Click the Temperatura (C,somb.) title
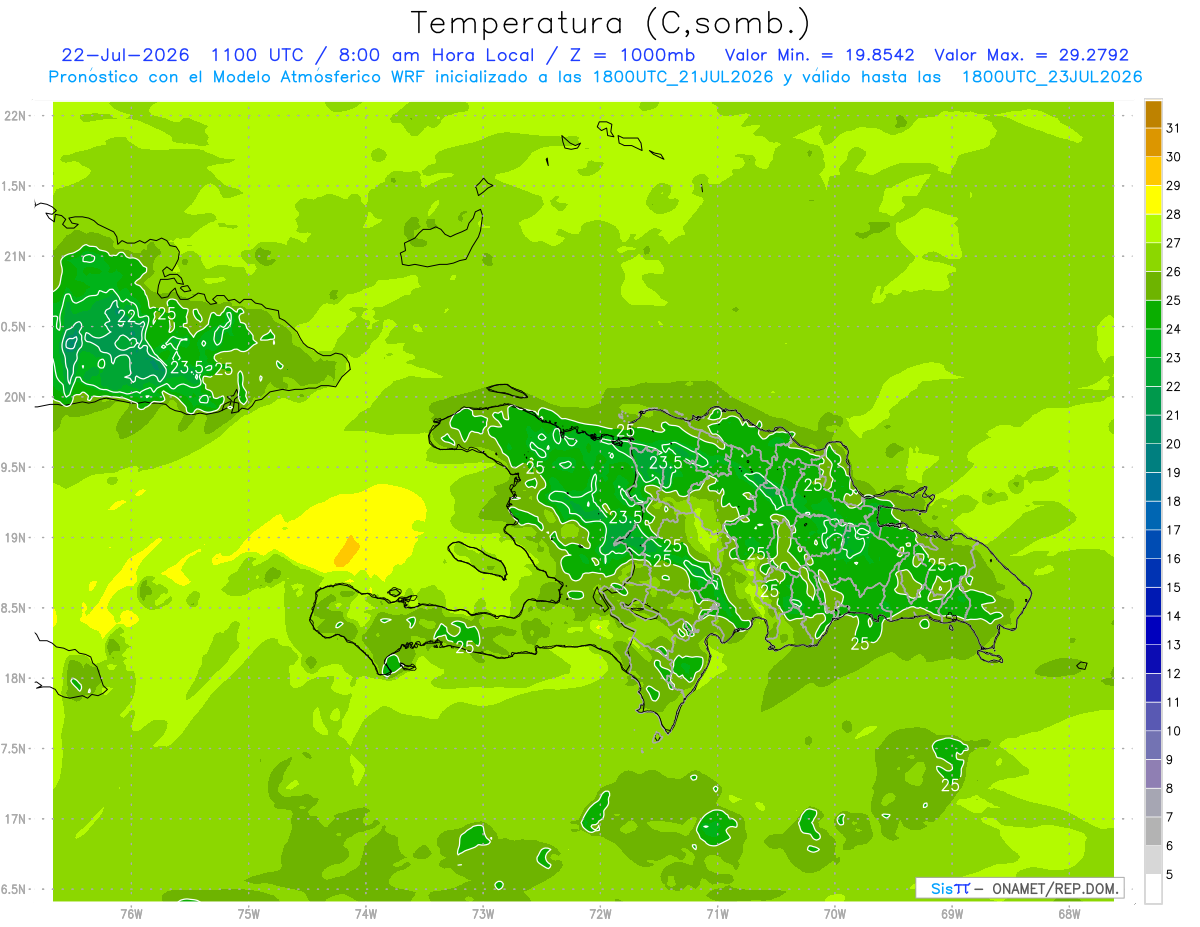 click(x=610, y=23)
